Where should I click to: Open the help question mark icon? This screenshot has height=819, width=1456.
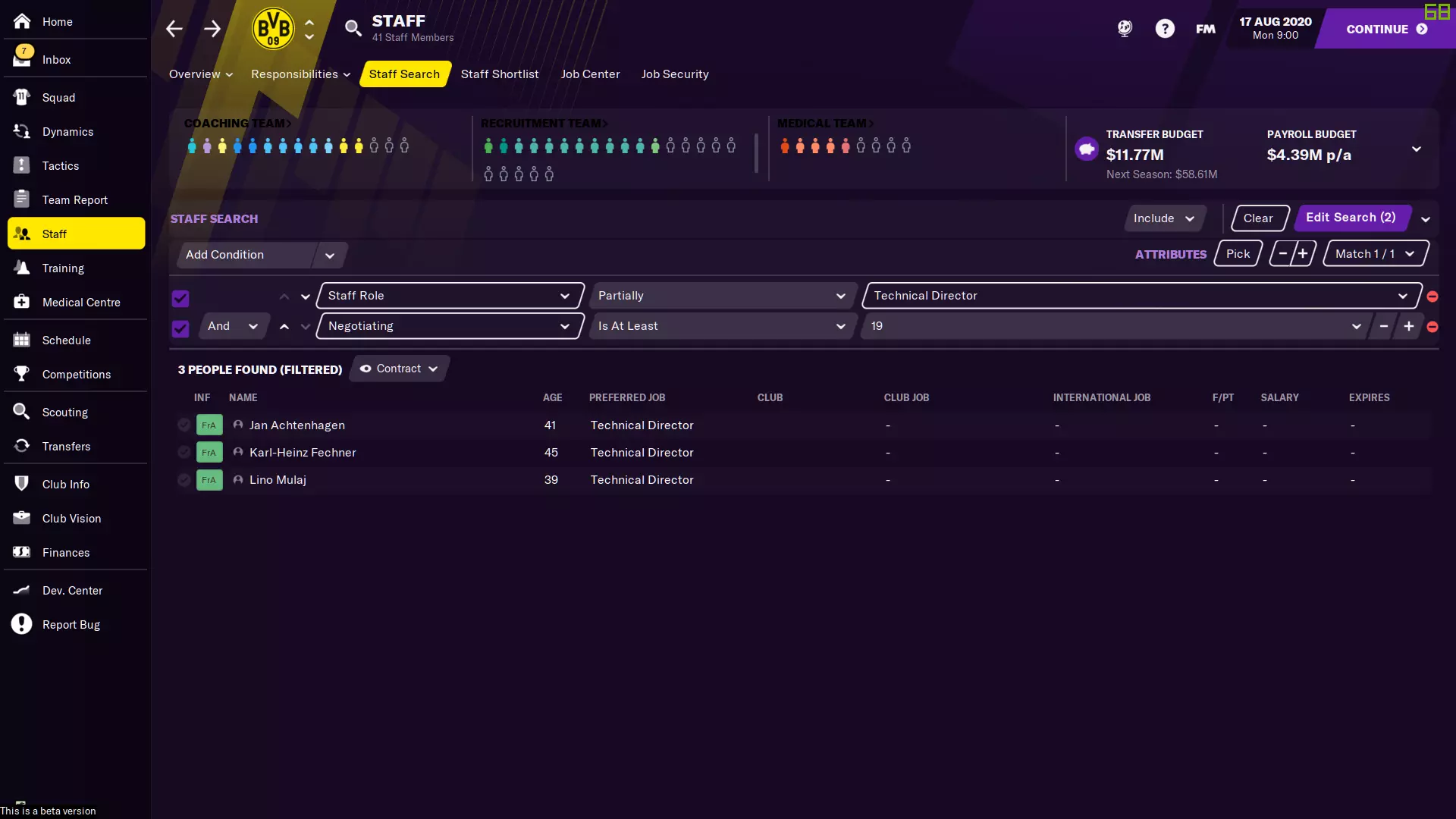[x=1165, y=29]
